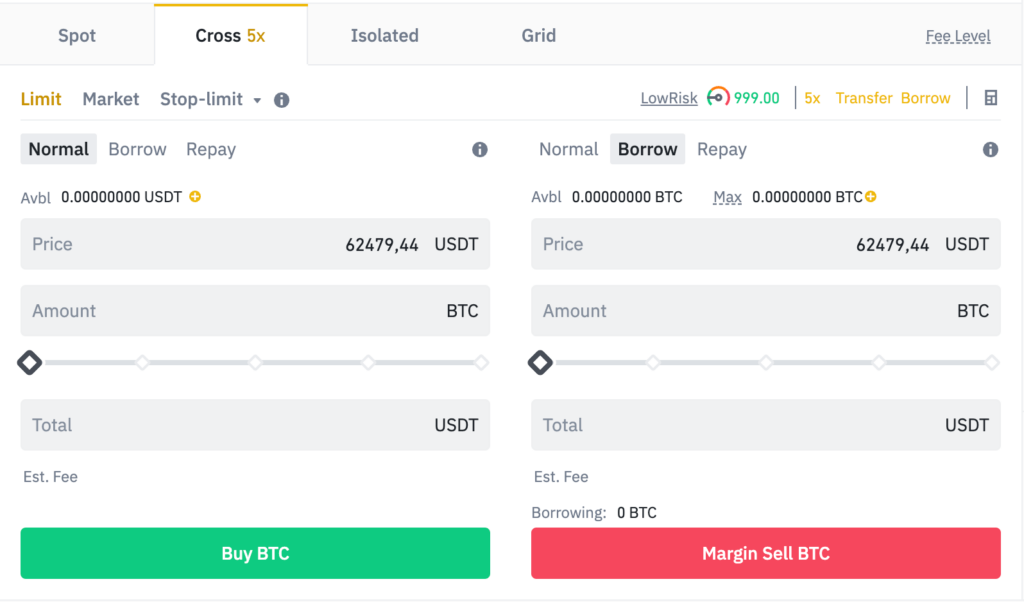
Task: Click the info icon on the buy panel
Action: point(479,149)
